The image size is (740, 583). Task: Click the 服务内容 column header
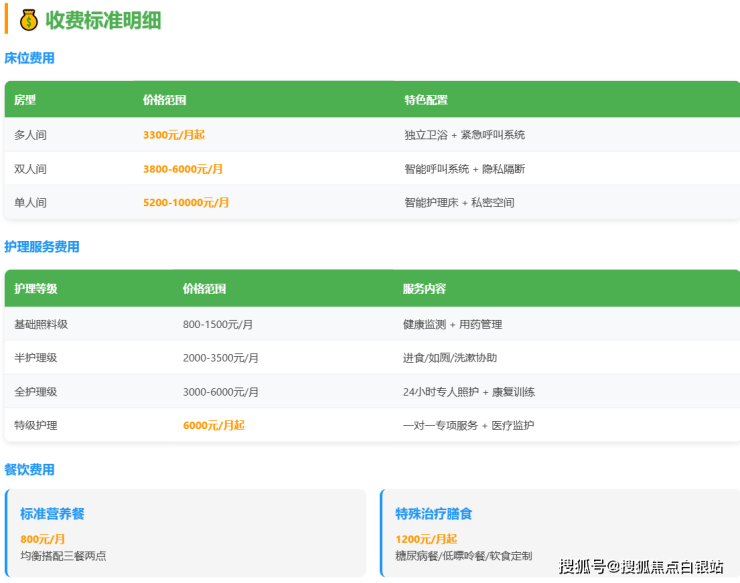[x=424, y=289]
